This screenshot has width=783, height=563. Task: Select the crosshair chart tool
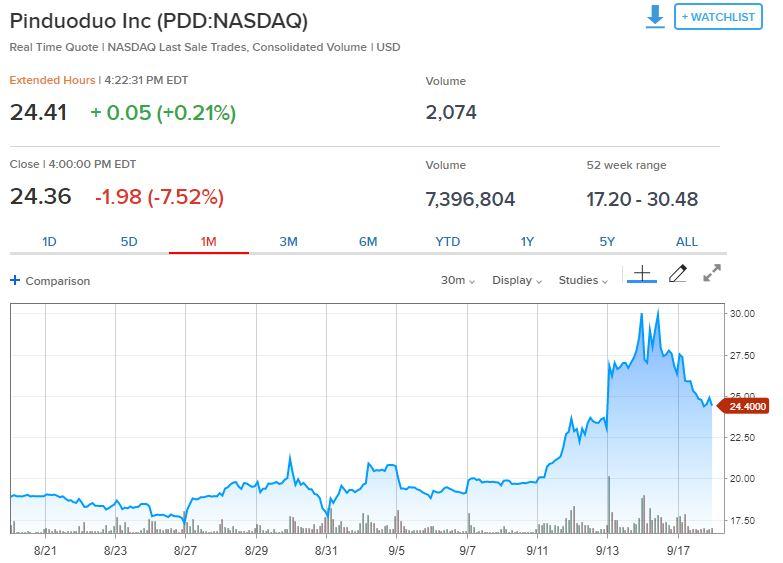(642, 274)
